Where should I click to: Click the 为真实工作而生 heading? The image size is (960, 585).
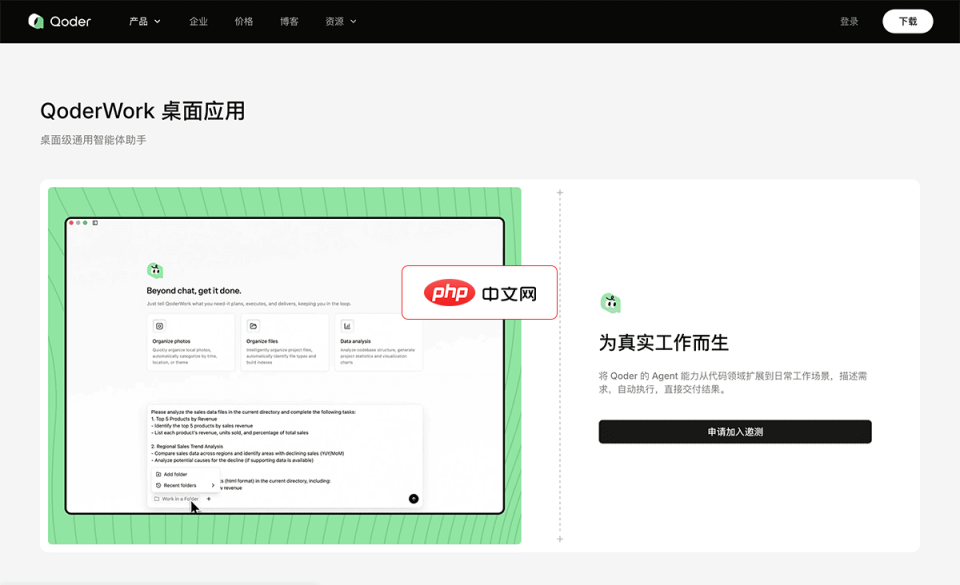click(664, 343)
